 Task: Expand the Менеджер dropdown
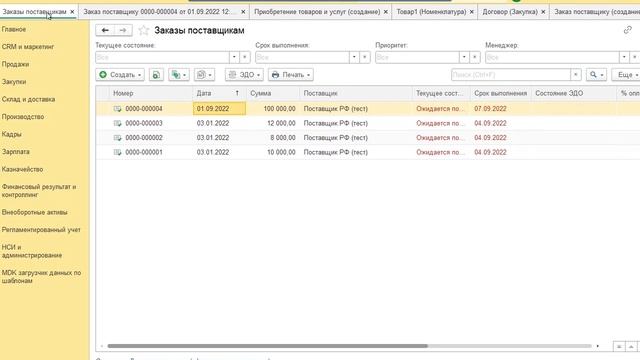[x=624, y=57]
